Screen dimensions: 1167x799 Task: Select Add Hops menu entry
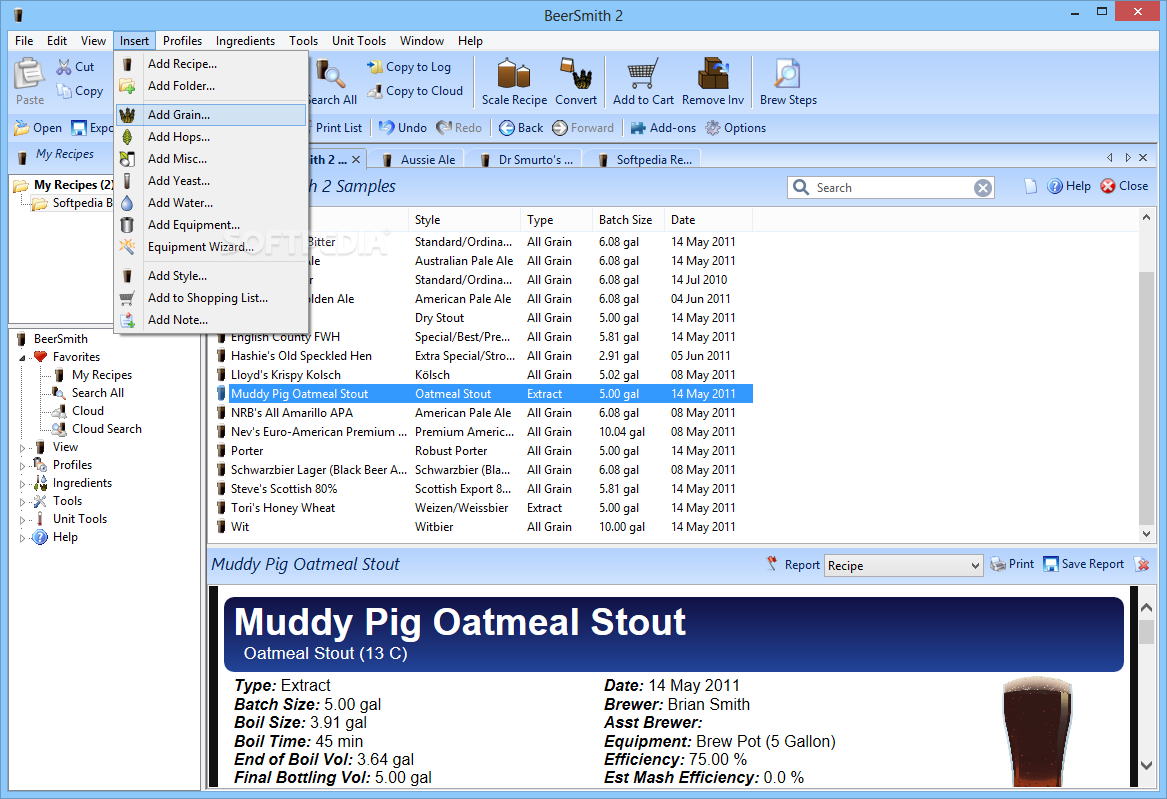211,137
